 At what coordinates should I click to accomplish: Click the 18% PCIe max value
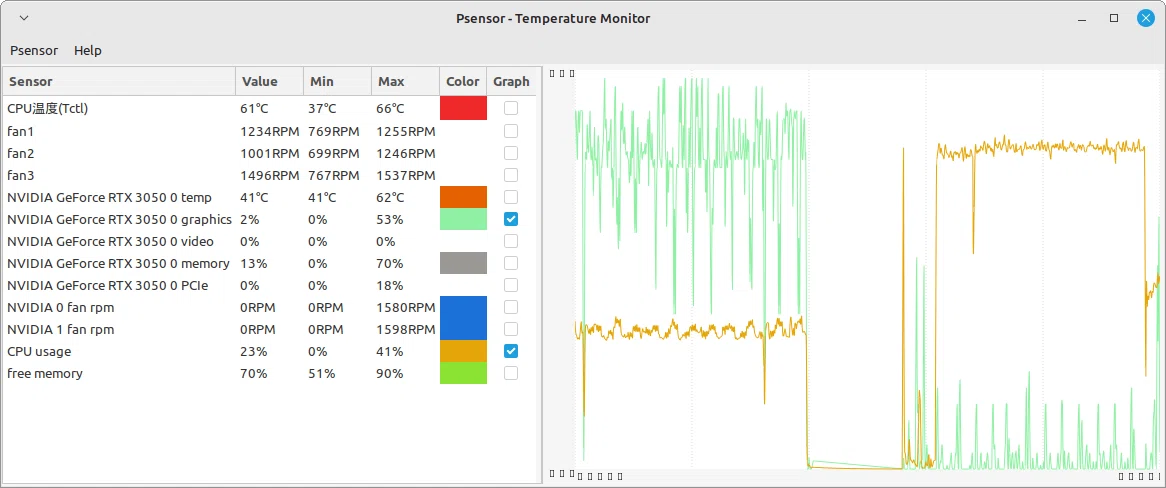390,286
